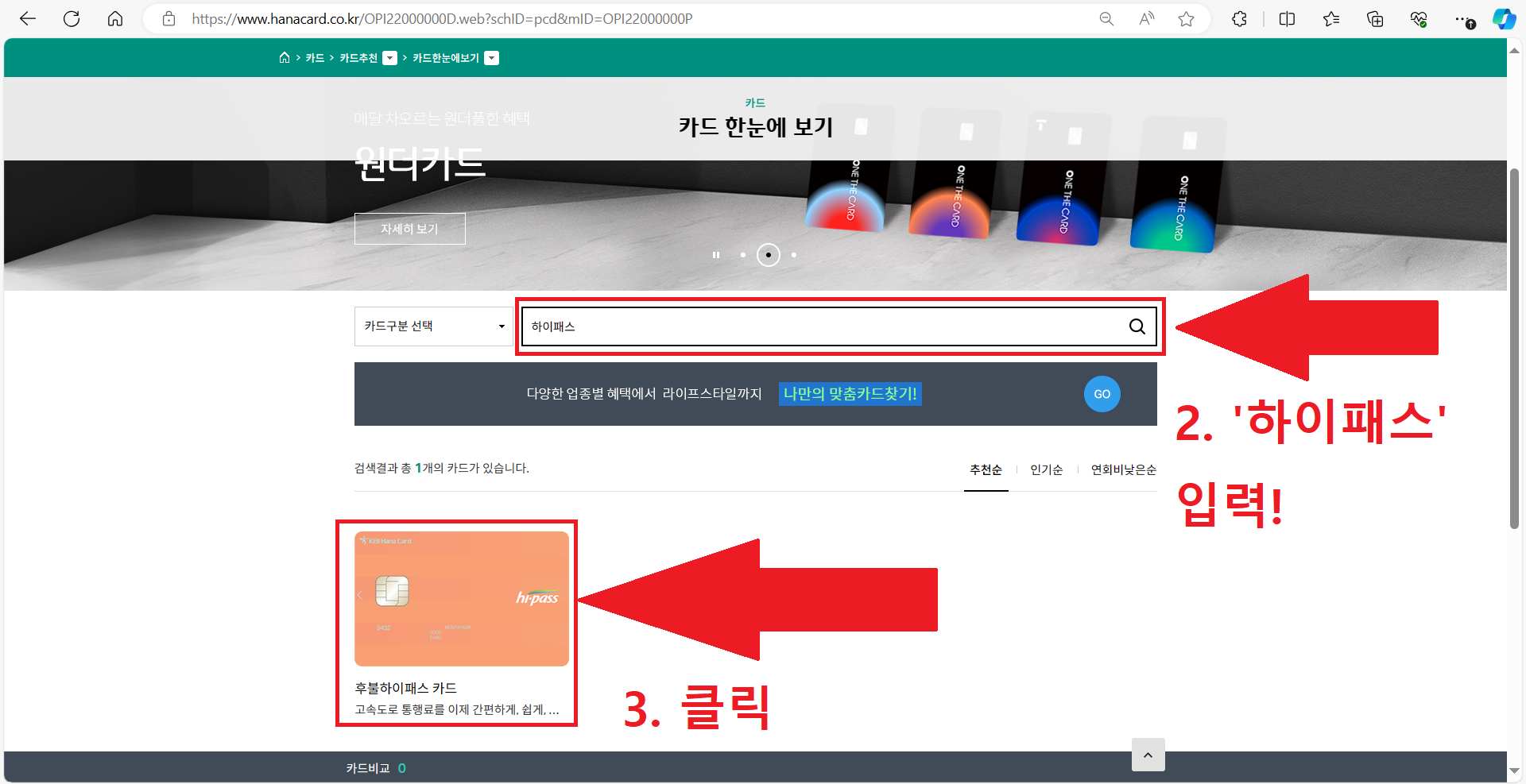Click the scrollbar down arrow
This screenshot has width=1526, height=784.
pyautogui.click(x=1515, y=770)
